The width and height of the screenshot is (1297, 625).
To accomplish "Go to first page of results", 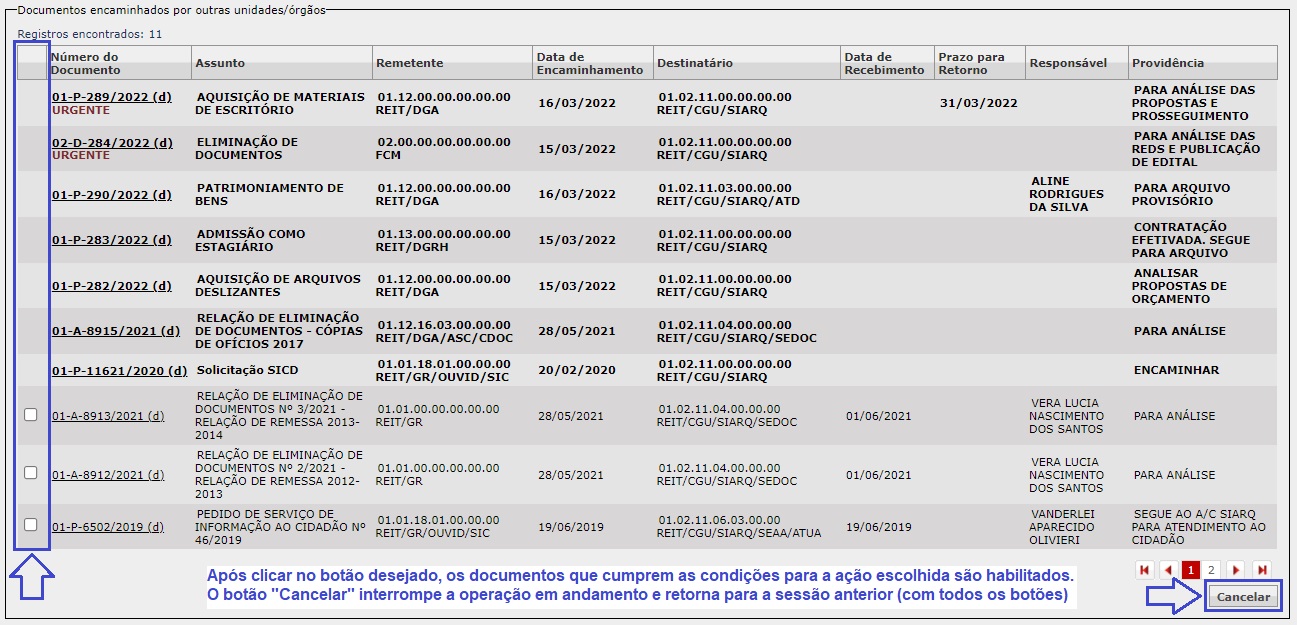I will [1144, 570].
